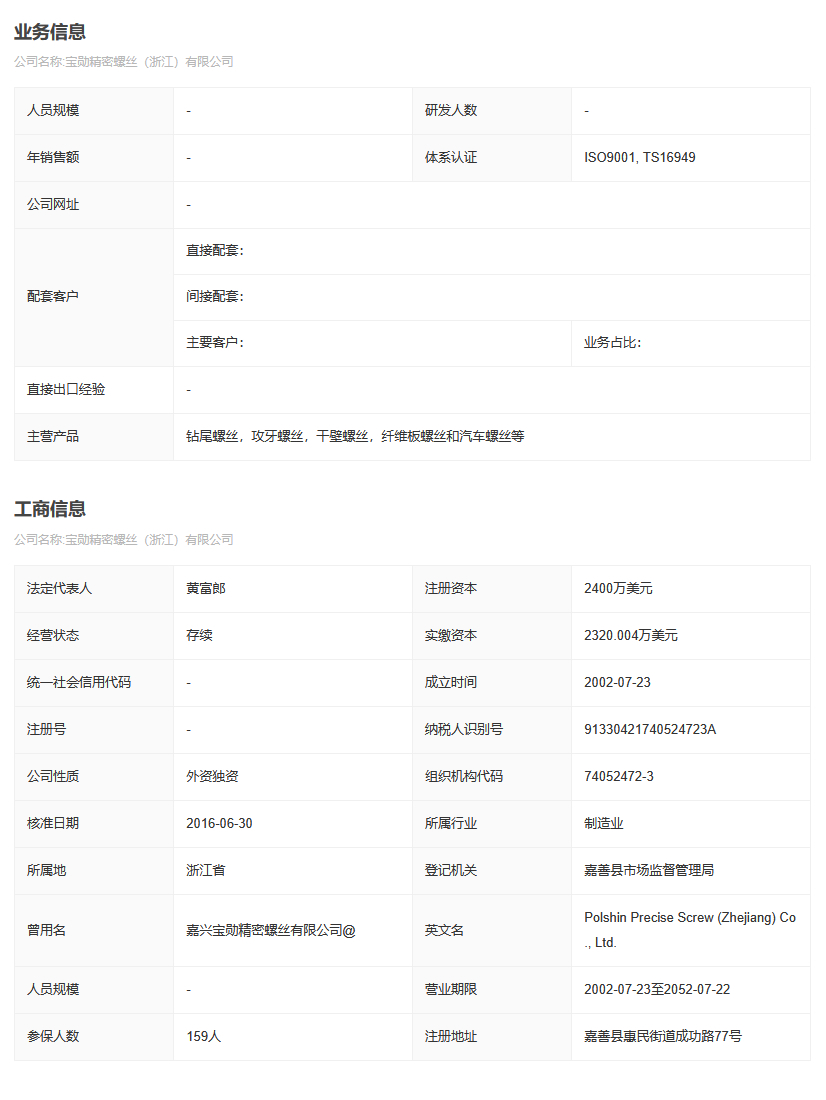The height and width of the screenshot is (1100, 826).
Task: Select the product list starting with 钻尾螺丝
Action: (x=355, y=436)
